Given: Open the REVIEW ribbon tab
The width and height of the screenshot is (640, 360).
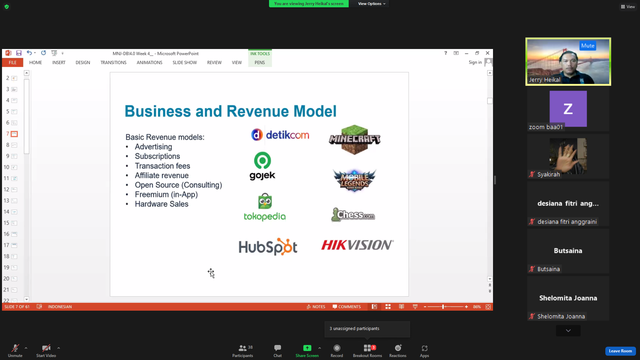Looking at the screenshot, I should (214, 62).
